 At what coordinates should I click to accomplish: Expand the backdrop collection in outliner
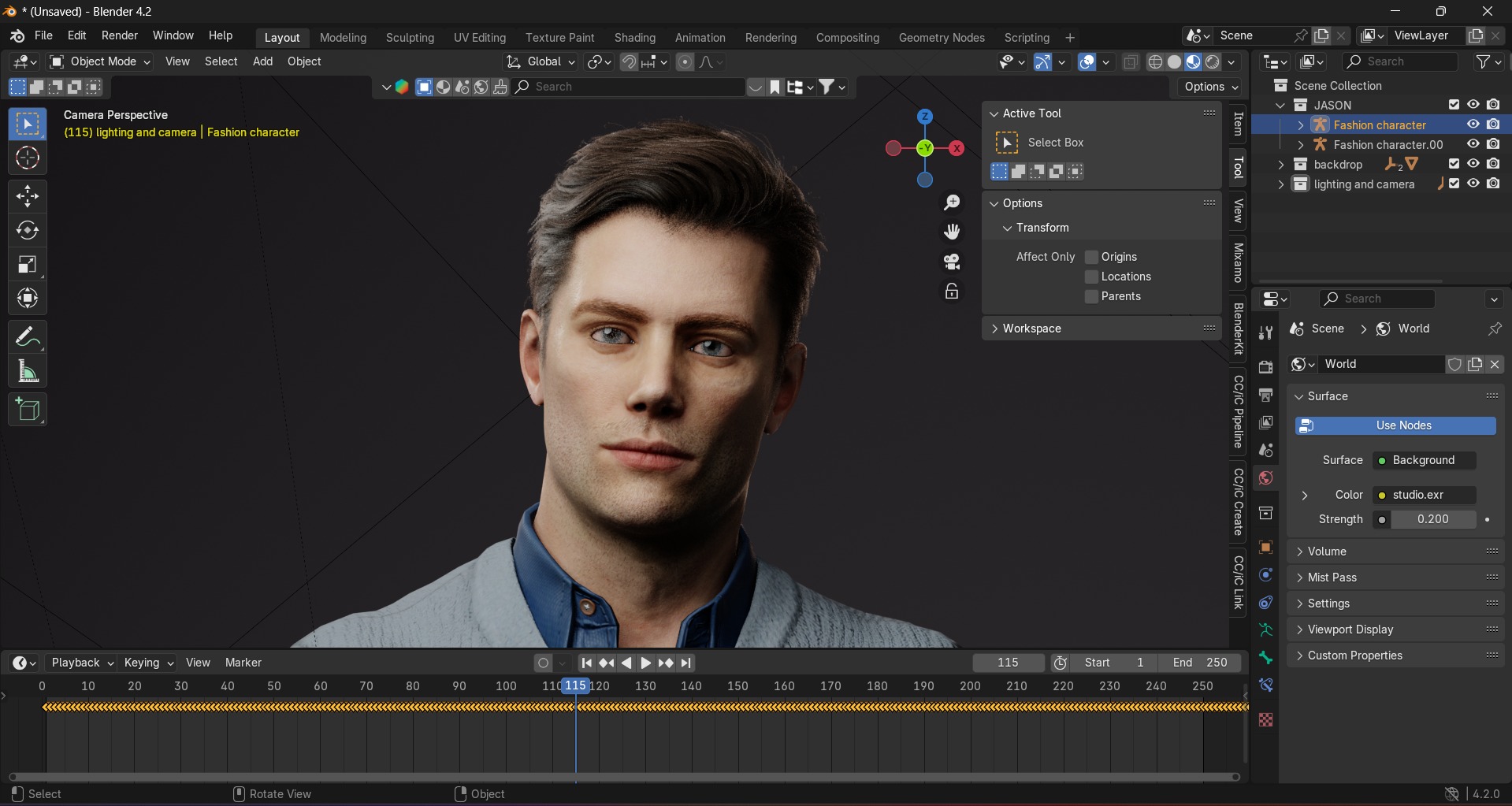[1281, 164]
